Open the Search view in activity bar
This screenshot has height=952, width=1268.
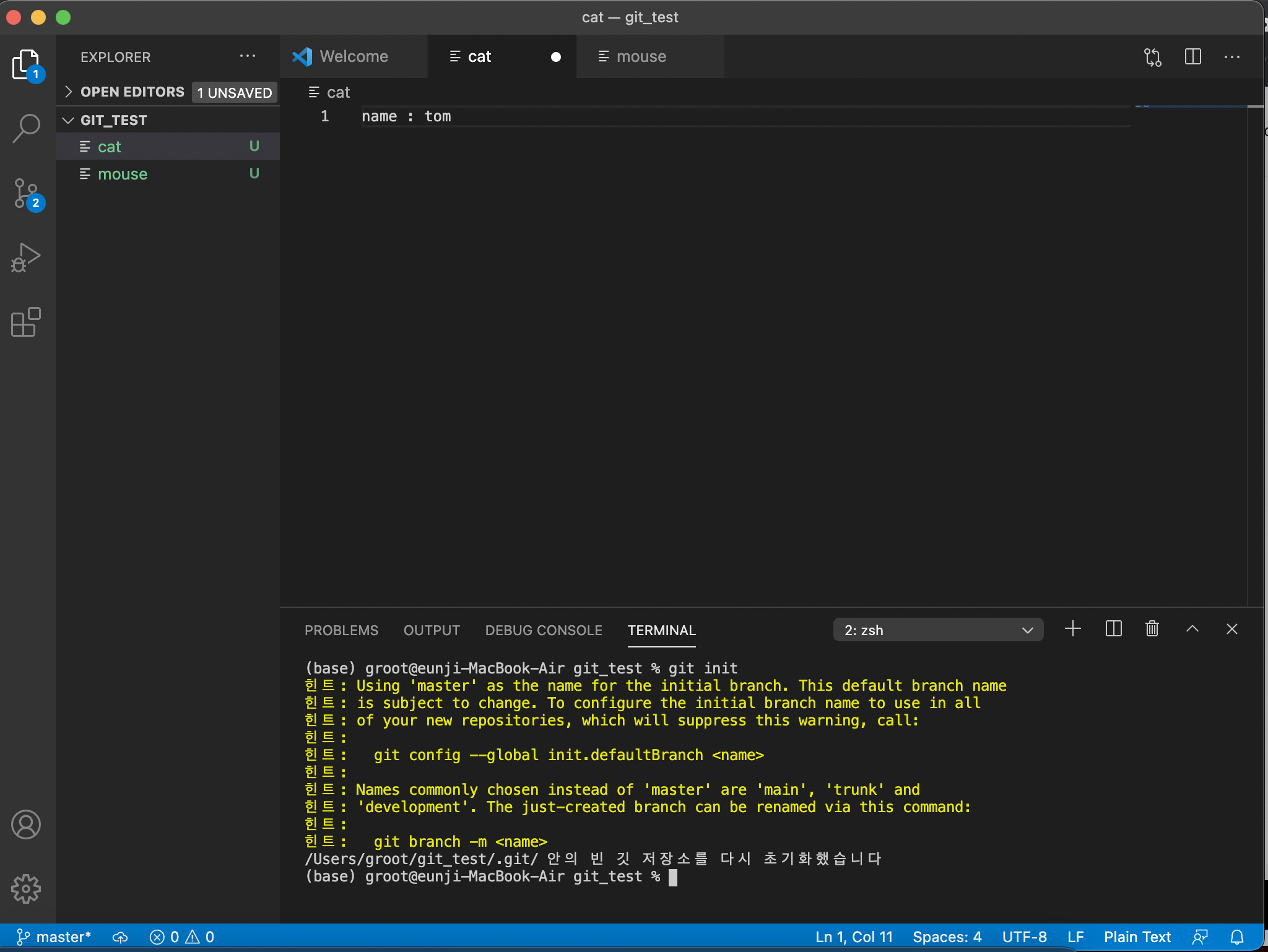click(x=27, y=128)
